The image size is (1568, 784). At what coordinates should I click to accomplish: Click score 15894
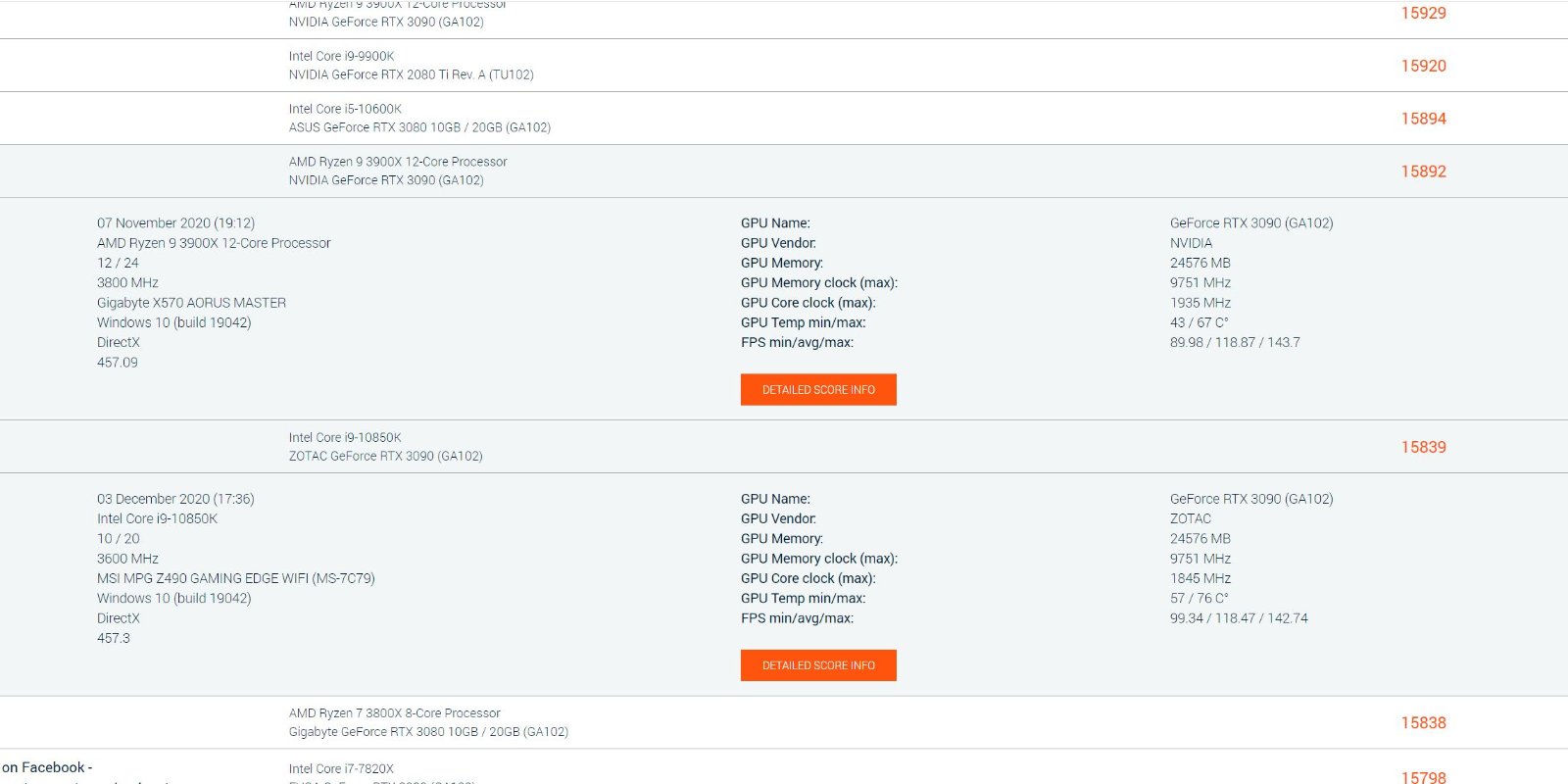click(x=1423, y=119)
